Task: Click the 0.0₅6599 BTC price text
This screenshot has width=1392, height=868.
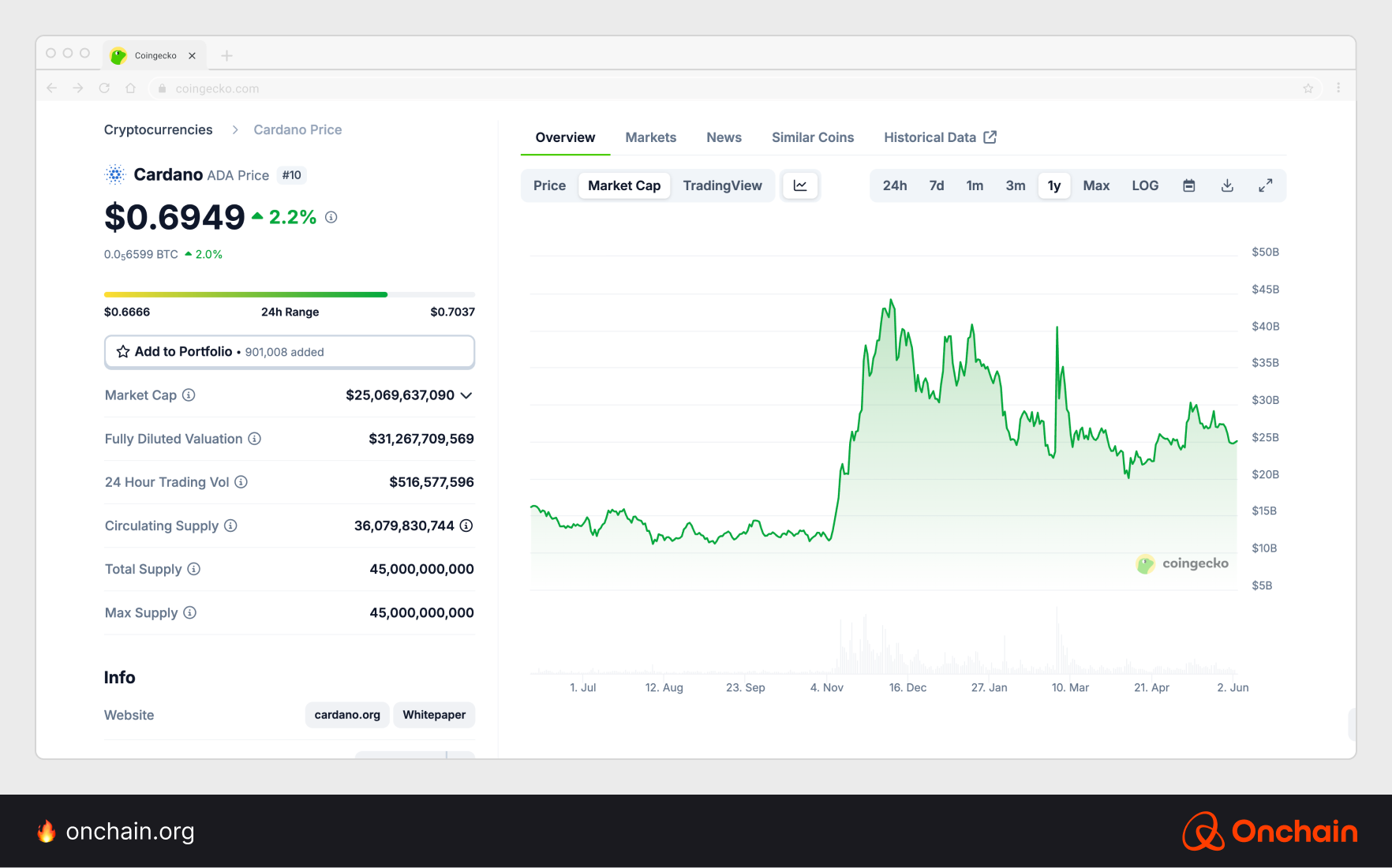Action: point(141,254)
